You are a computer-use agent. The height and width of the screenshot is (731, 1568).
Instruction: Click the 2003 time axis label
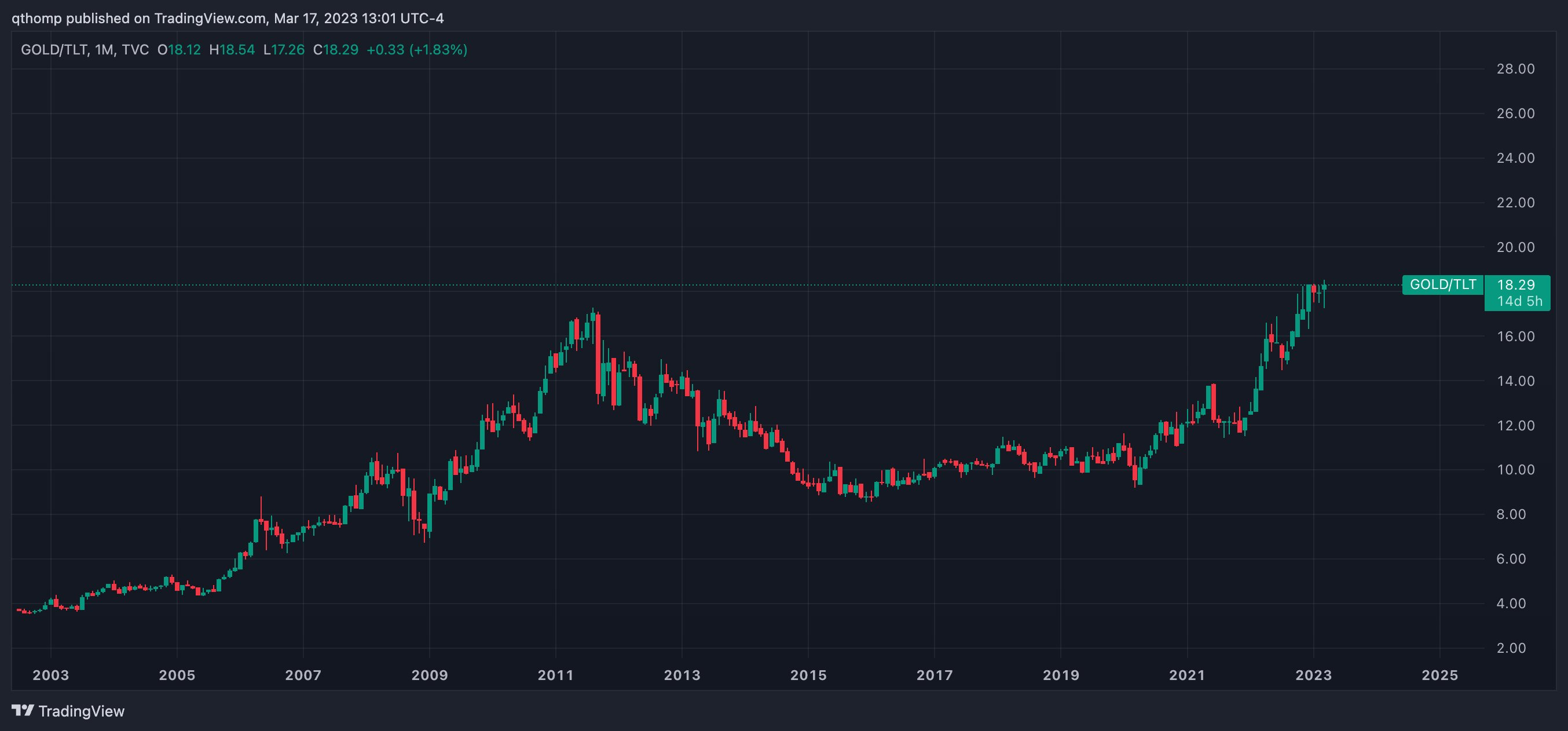50,675
